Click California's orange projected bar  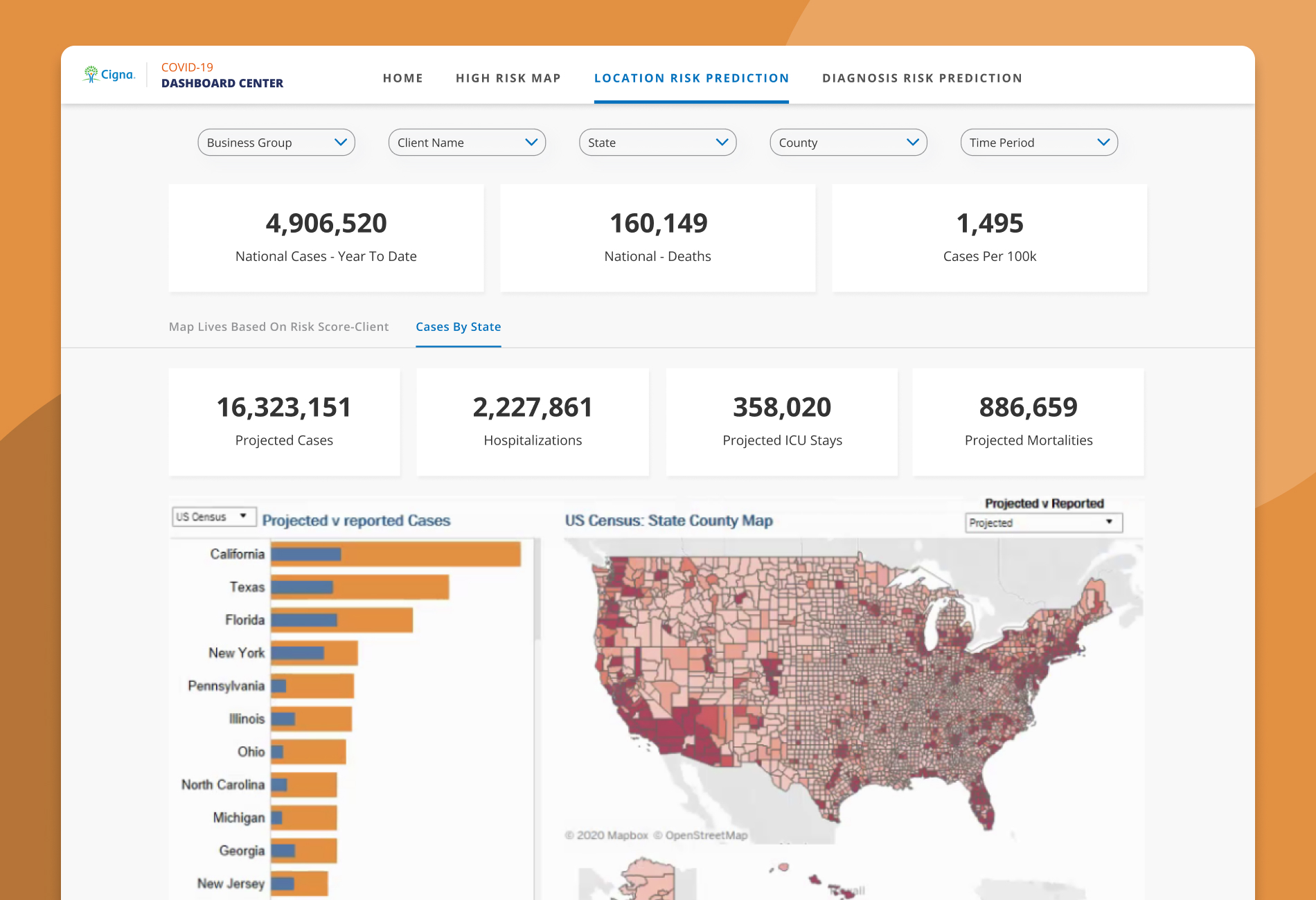point(431,554)
